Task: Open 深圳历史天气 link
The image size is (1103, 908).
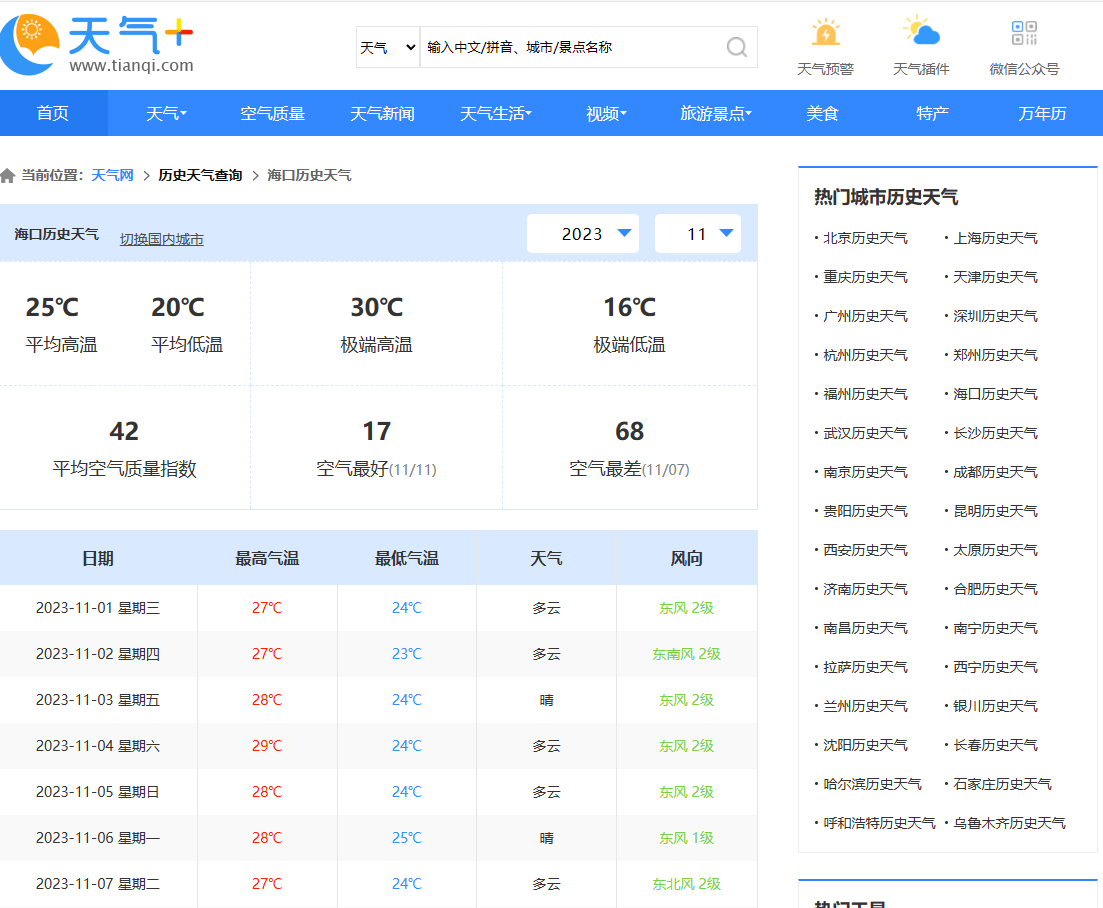Action: click(995, 316)
